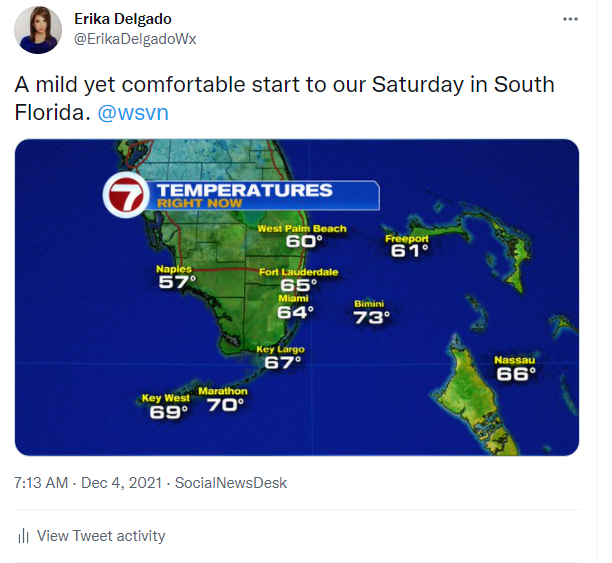Open the three-dot more options menu
This screenshot has width=612, height=563.
[x=570, y=19]
